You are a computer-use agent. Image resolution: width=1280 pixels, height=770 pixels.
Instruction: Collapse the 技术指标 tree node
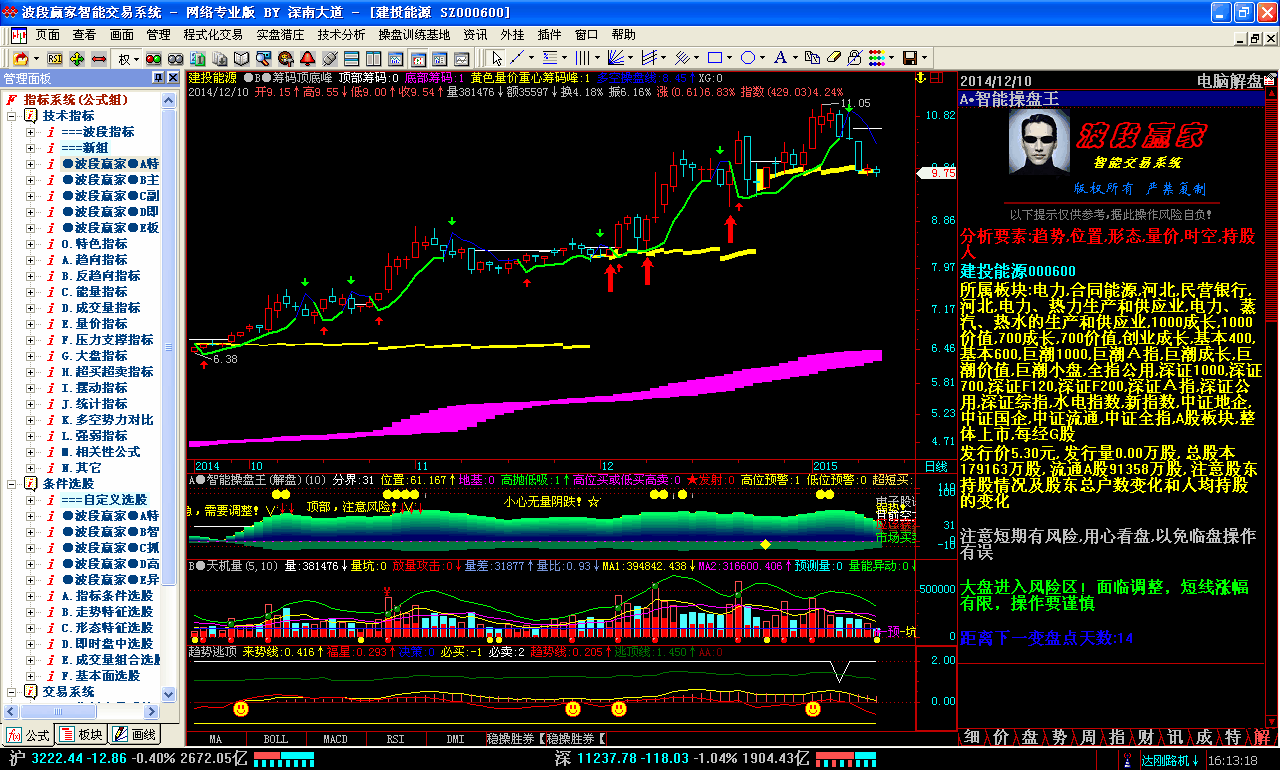(x=11, y=116)
